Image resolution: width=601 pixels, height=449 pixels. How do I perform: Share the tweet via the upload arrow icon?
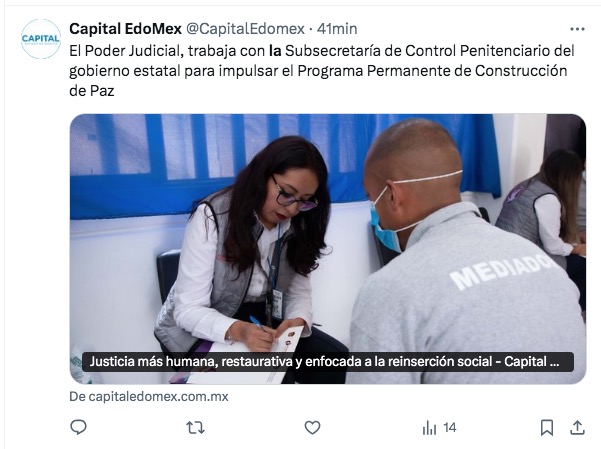577,427
